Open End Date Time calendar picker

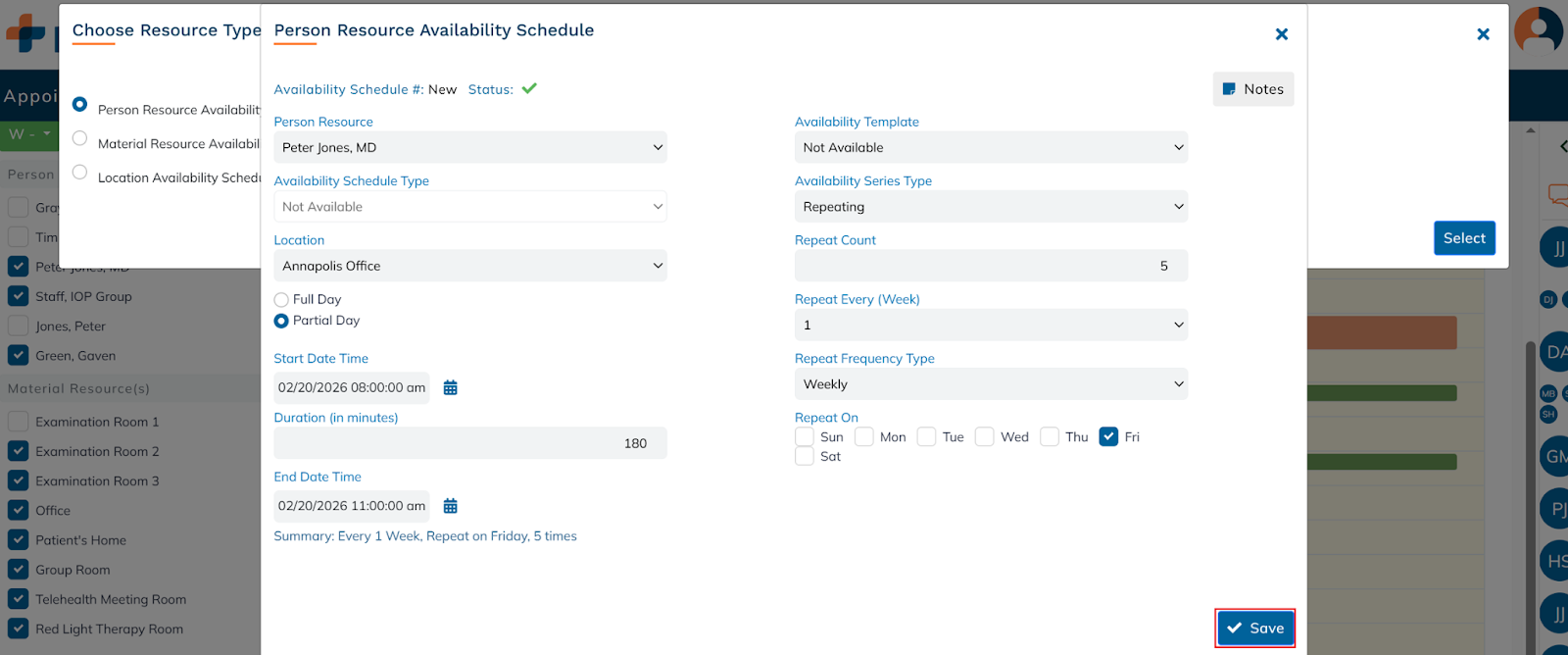(451, 506)
